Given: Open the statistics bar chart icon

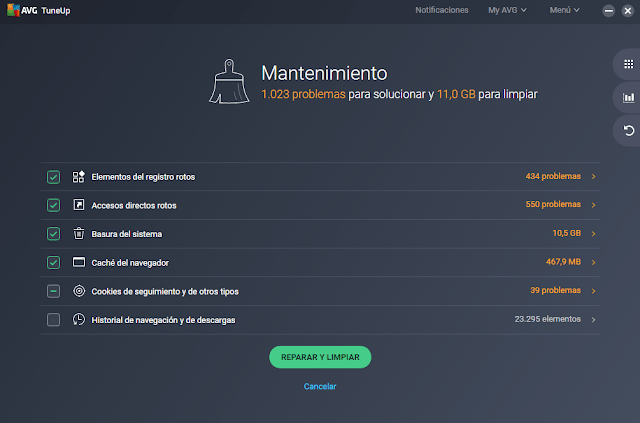Looking at the screenshot, I should click(x=629, y=98).
